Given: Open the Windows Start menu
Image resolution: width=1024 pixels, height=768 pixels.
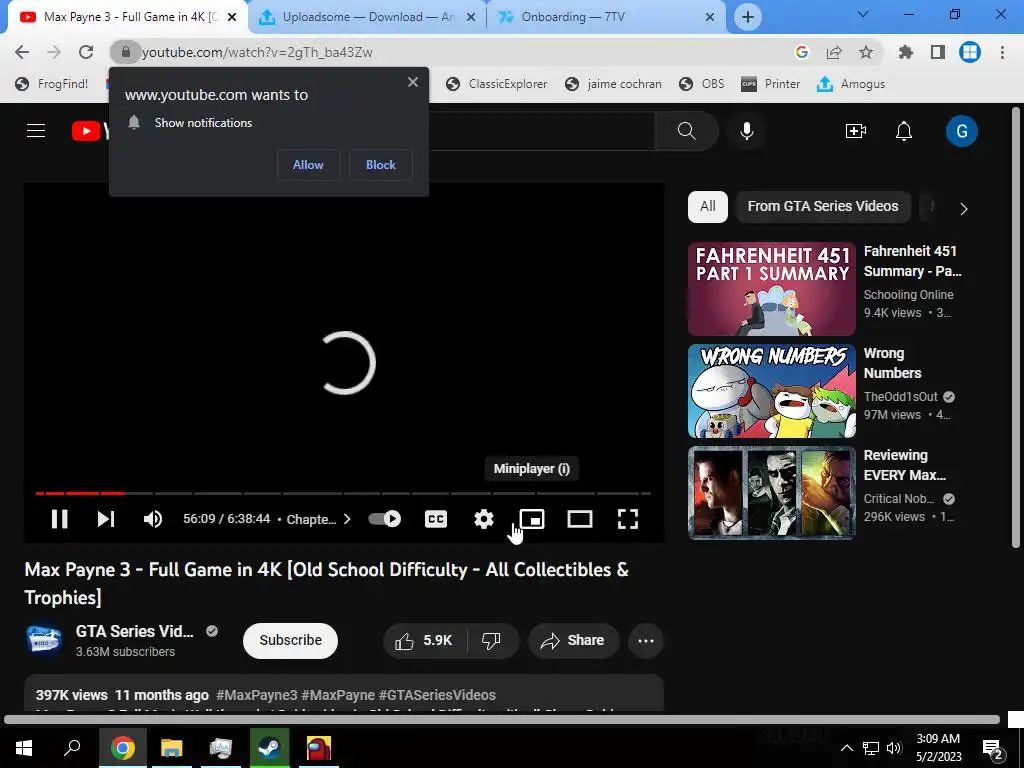Looking at the screenshot, I should (24, 748).
